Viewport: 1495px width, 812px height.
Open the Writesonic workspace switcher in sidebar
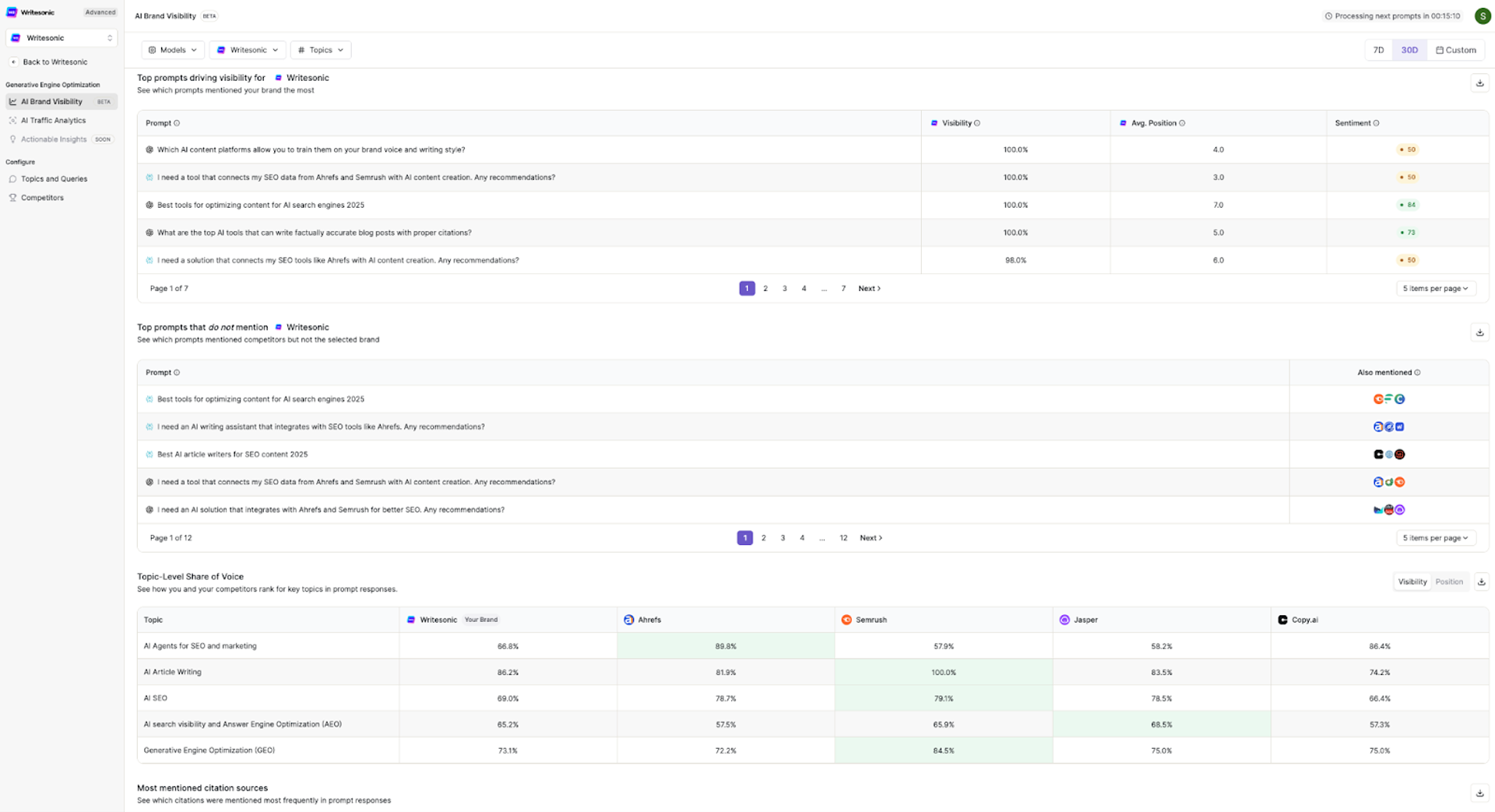tap(62, 37)
